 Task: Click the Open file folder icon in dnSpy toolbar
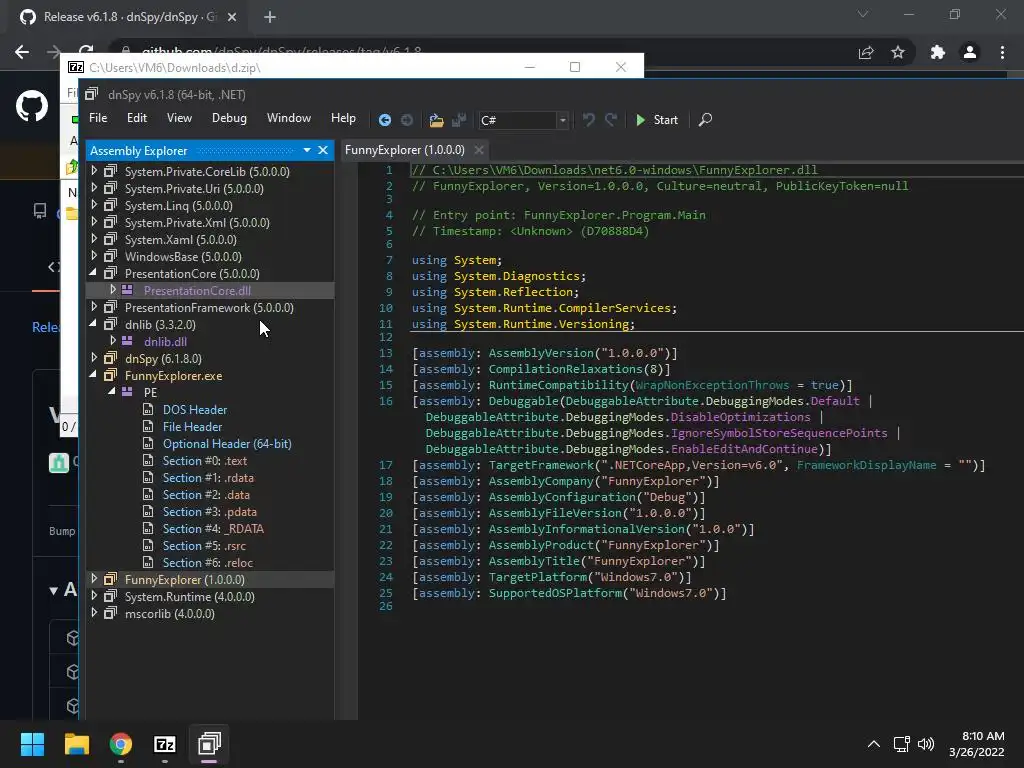coord(436,120)
